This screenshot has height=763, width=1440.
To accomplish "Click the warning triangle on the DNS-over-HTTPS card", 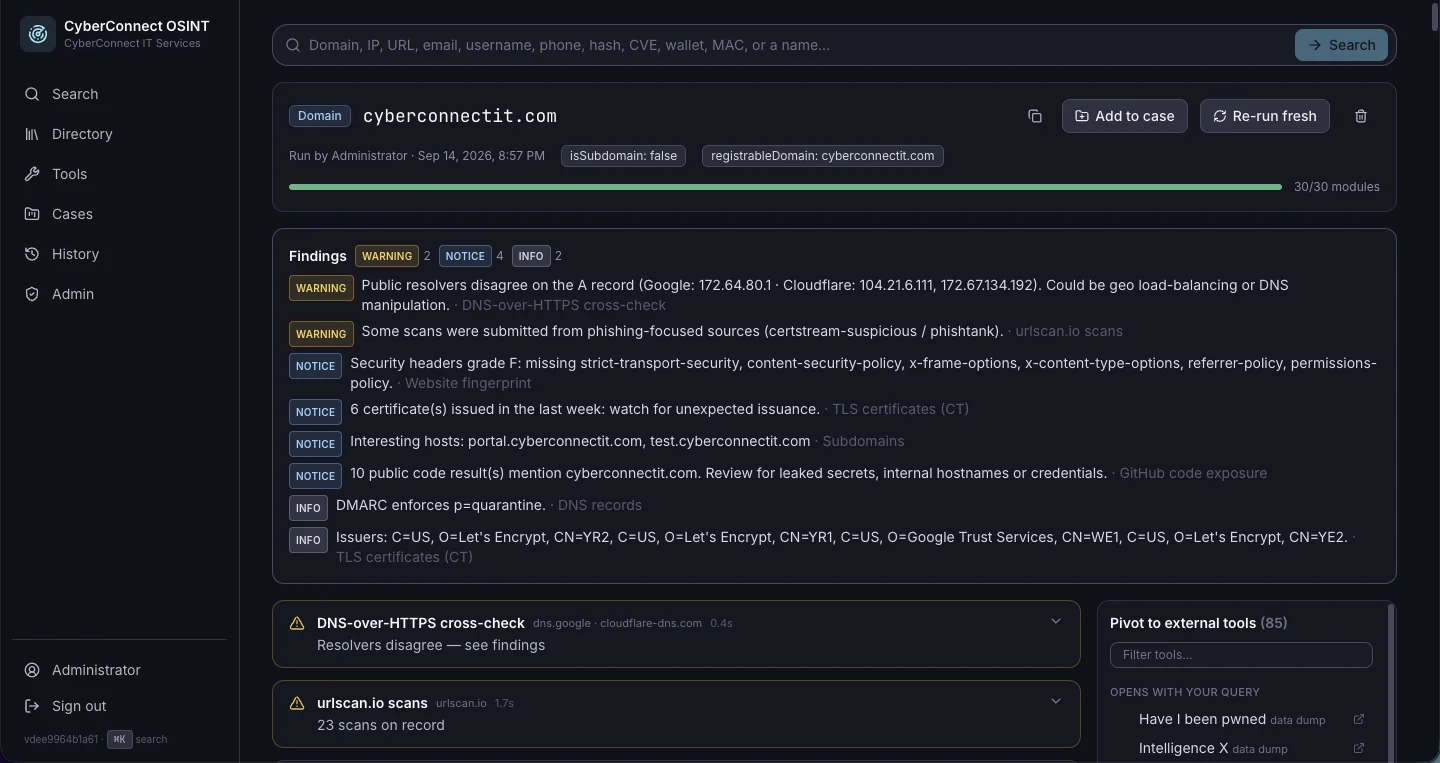I will [297, 623].
